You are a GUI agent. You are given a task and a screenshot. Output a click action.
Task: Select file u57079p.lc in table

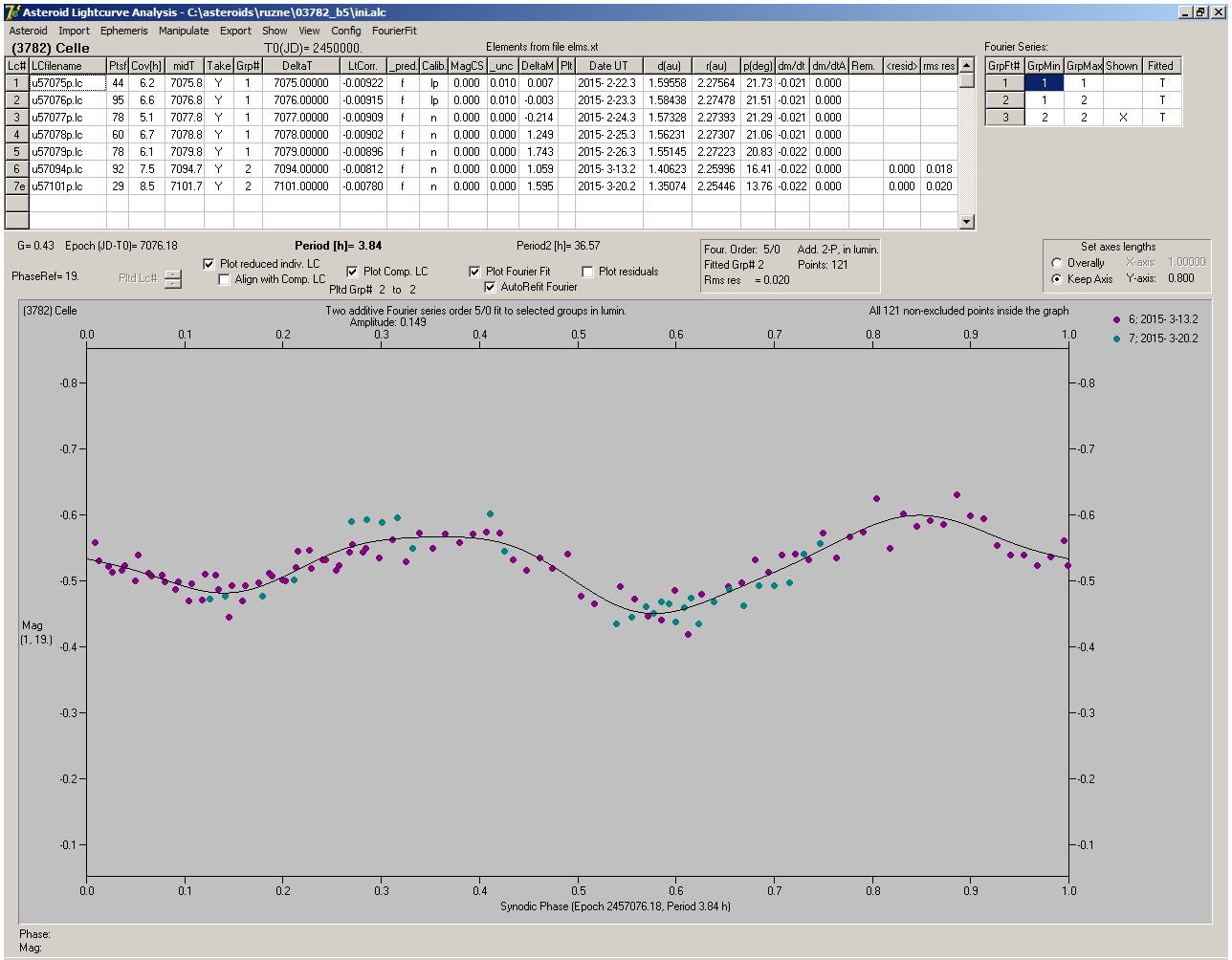click(68, 152)
